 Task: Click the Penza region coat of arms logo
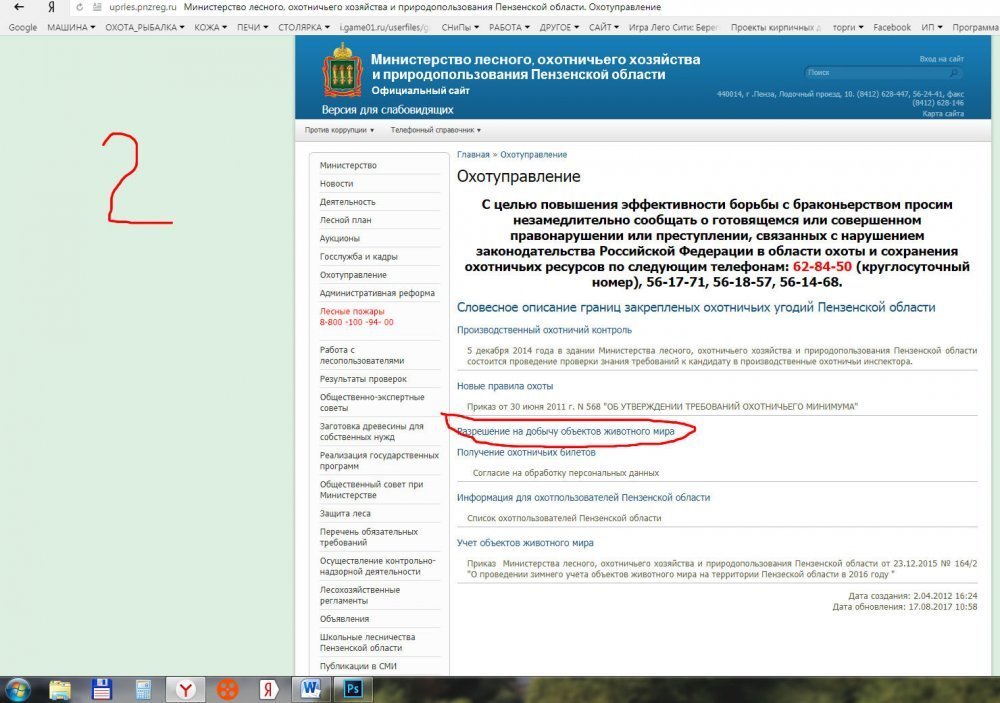[x=341, y=73]
